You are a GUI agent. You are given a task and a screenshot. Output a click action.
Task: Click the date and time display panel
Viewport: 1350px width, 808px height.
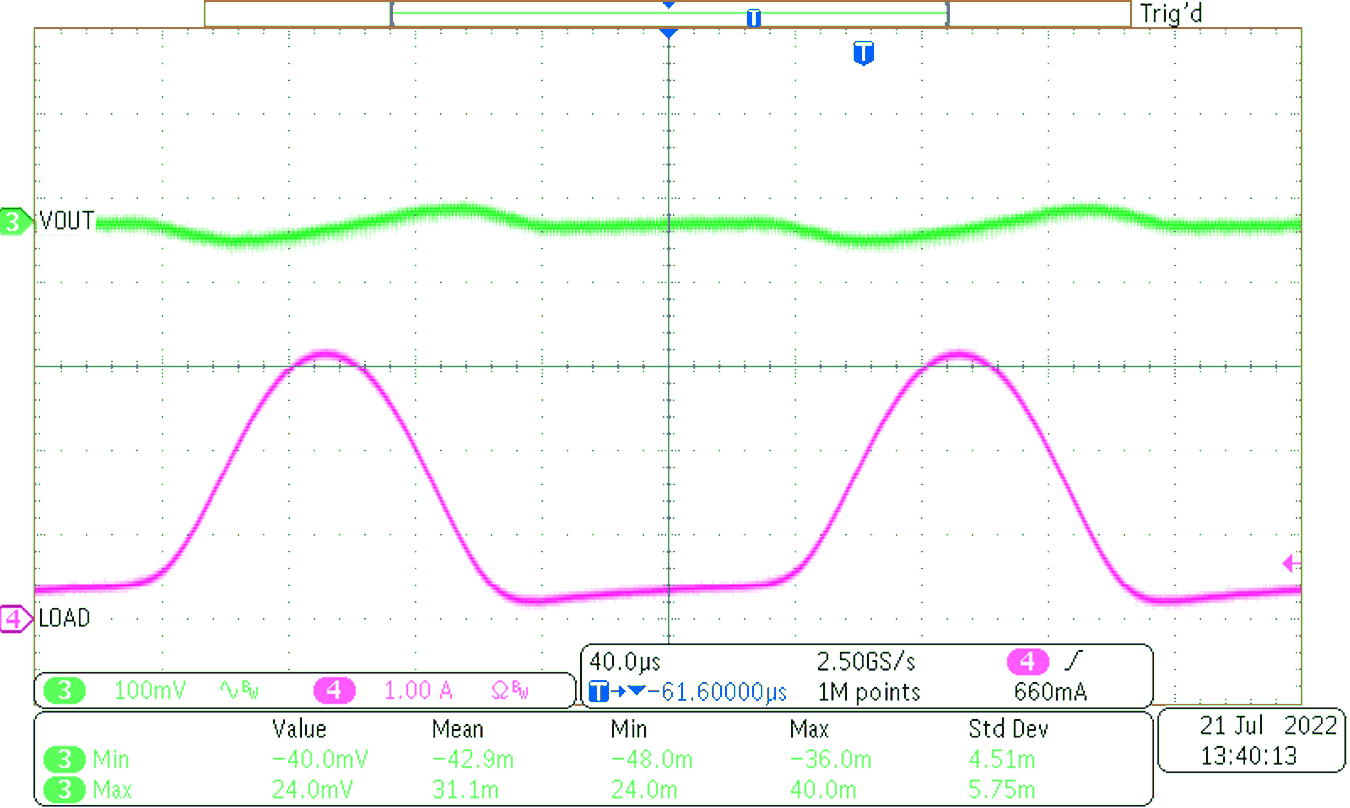pos(1251,742)
